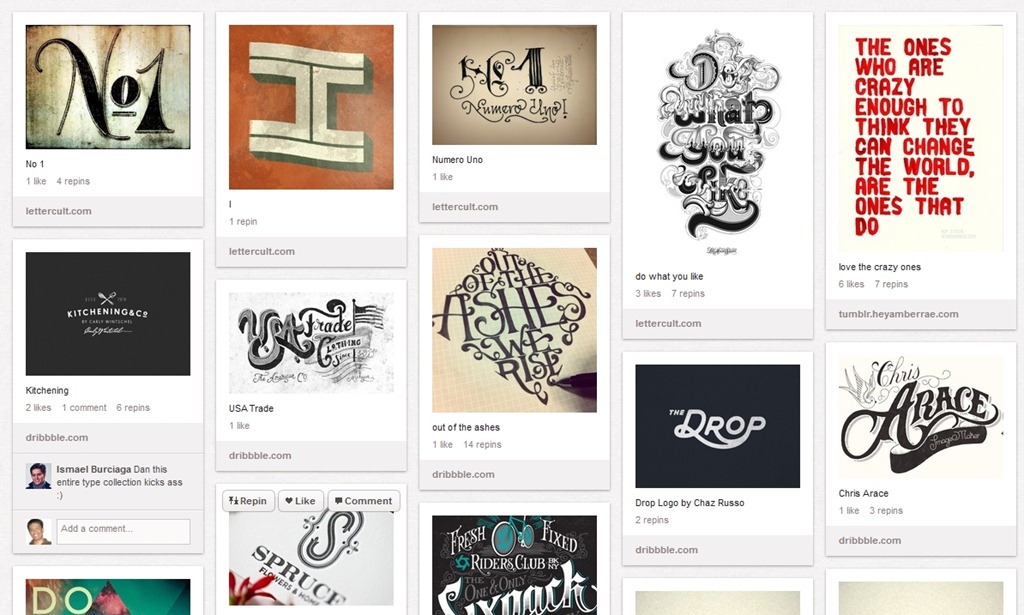Open the Kitchening & Co pin image
This screenshot has height=615, width=1024.
click(108, 313)
